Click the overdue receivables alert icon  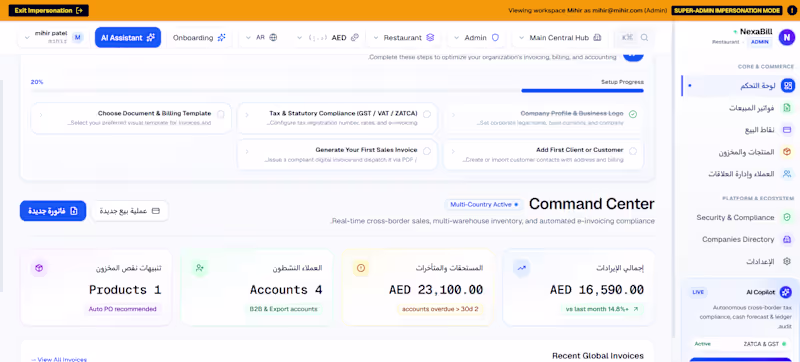[361, 268]
